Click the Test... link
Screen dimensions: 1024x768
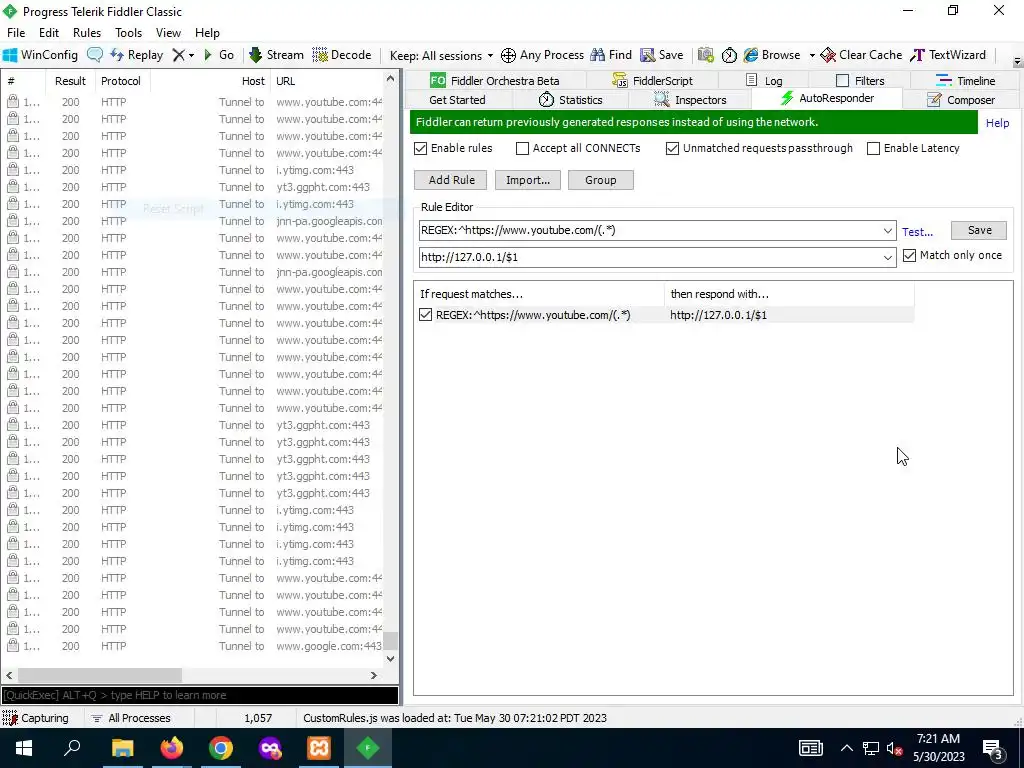(918, 232)
